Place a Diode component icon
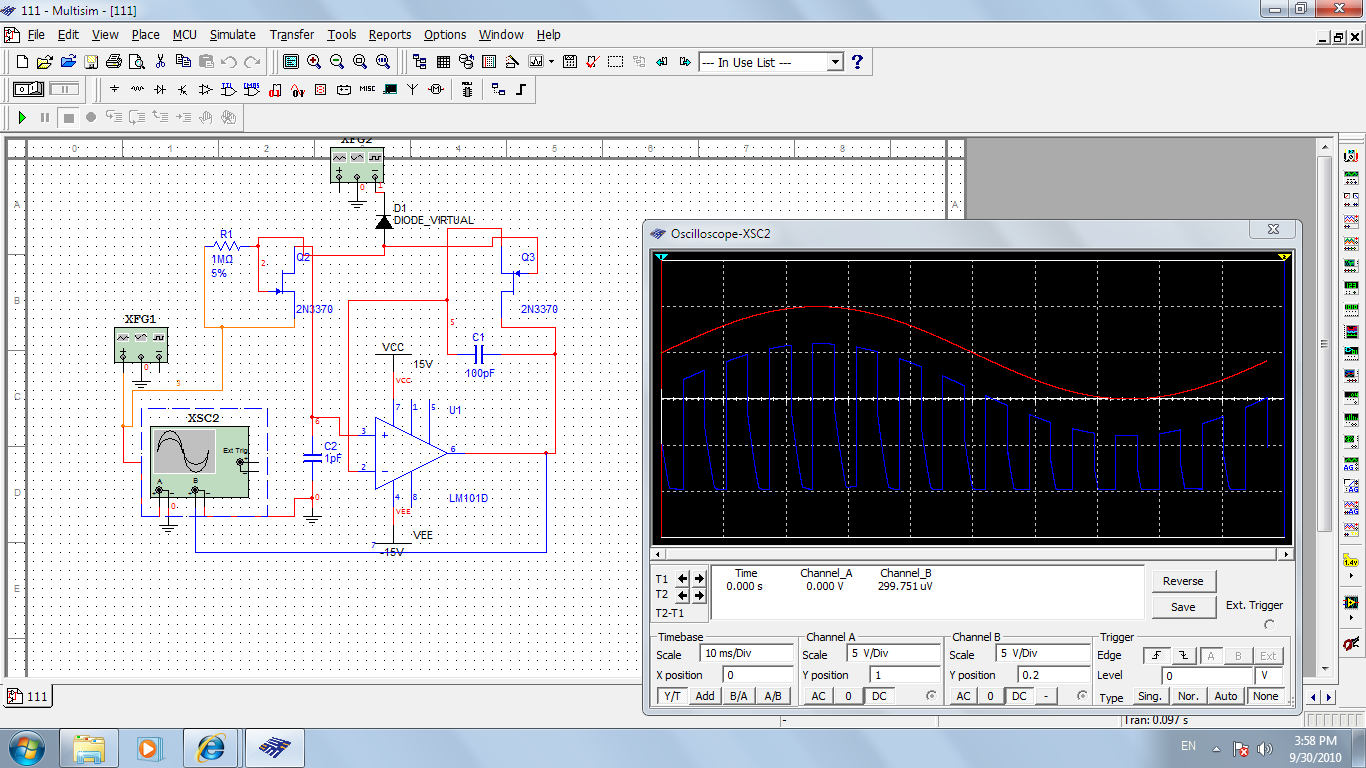The width and height of the screenshot is (1366, 768). (x=160, y=89)
